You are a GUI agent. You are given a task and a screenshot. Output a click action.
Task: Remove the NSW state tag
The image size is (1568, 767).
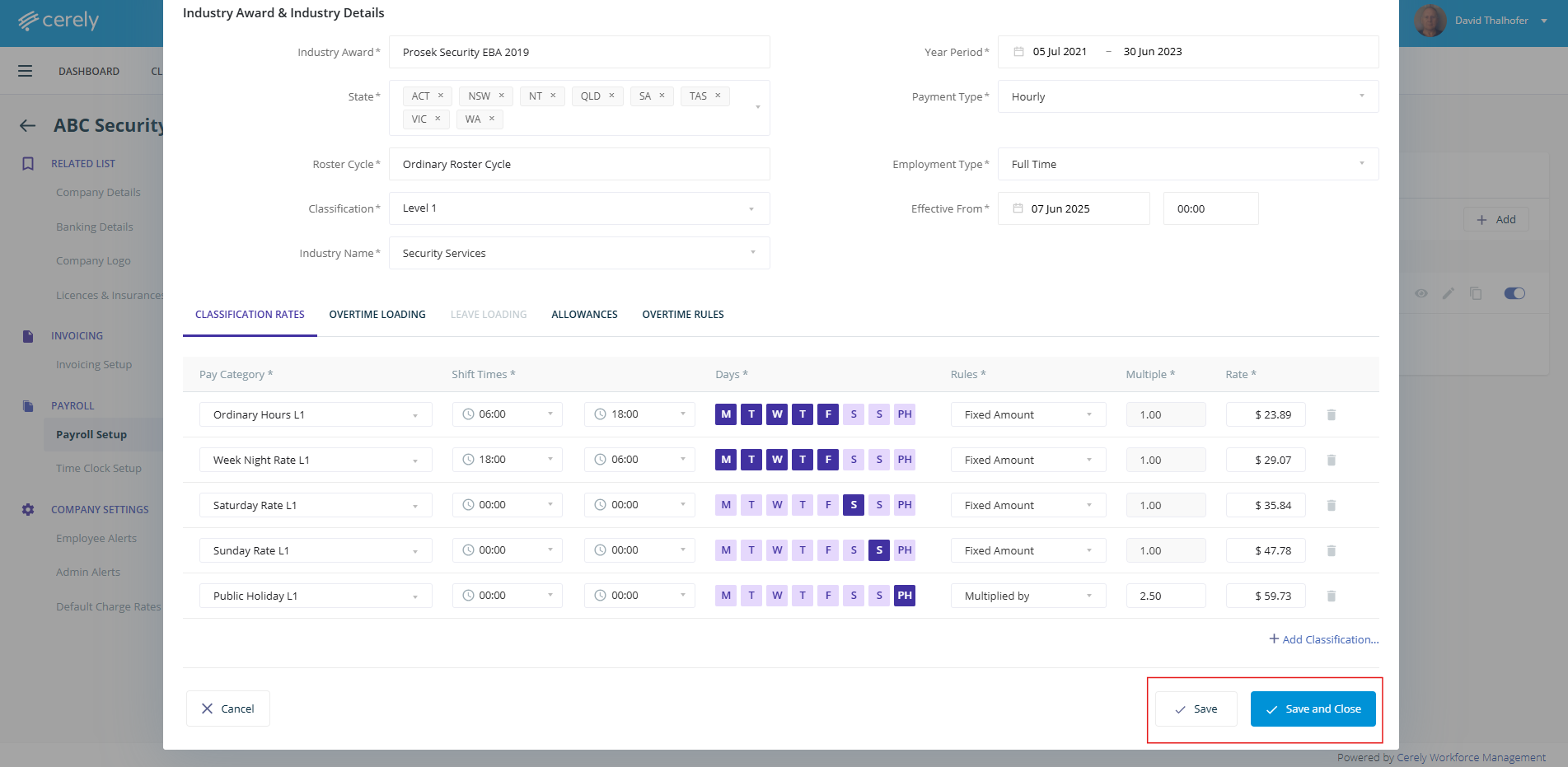pos(501,96)
